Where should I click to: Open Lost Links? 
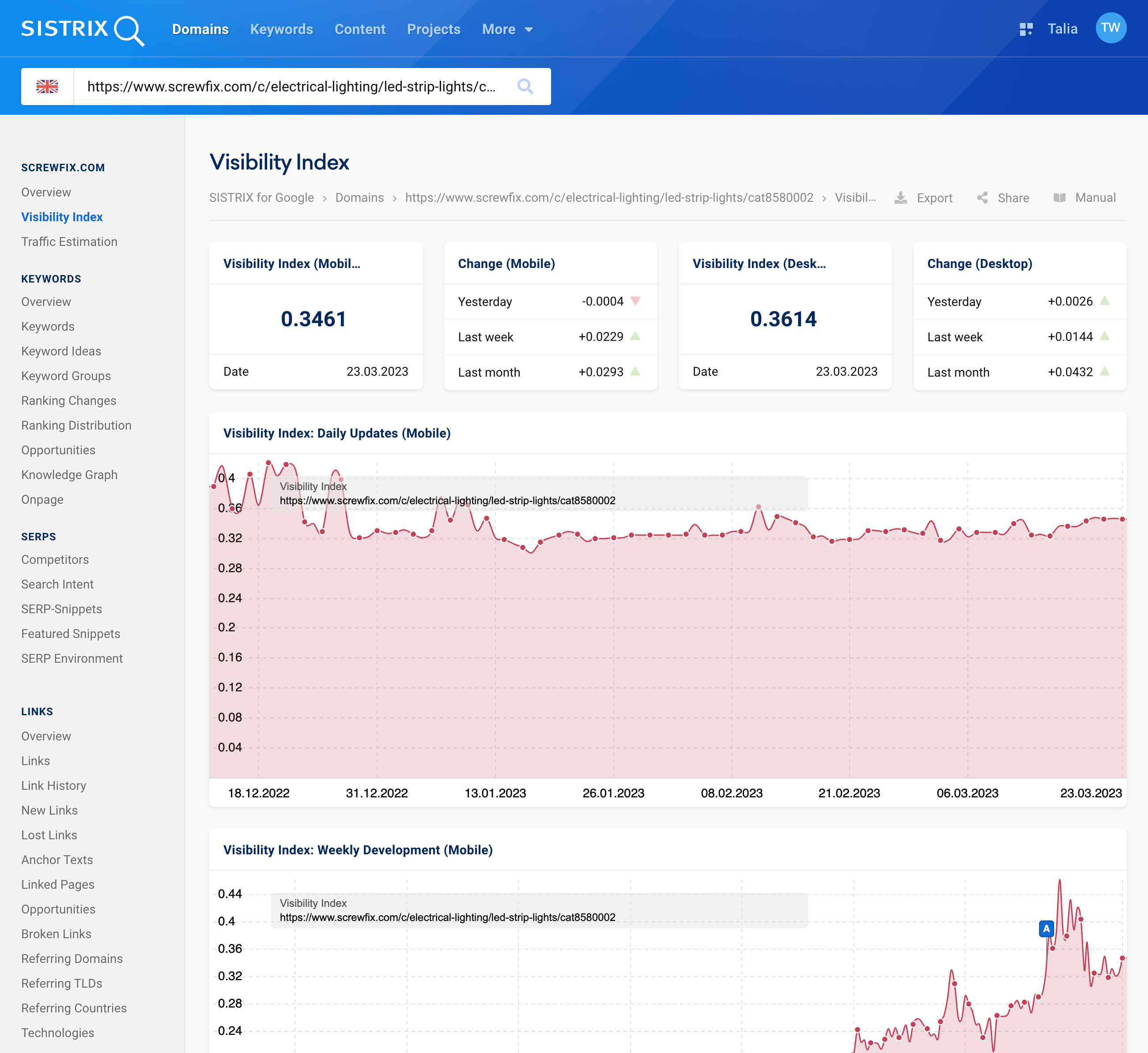[x=49, y=835]
